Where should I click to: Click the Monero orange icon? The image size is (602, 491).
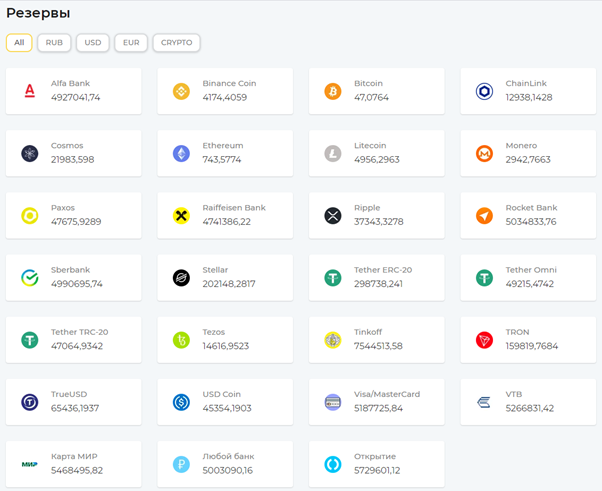[485, 154]
